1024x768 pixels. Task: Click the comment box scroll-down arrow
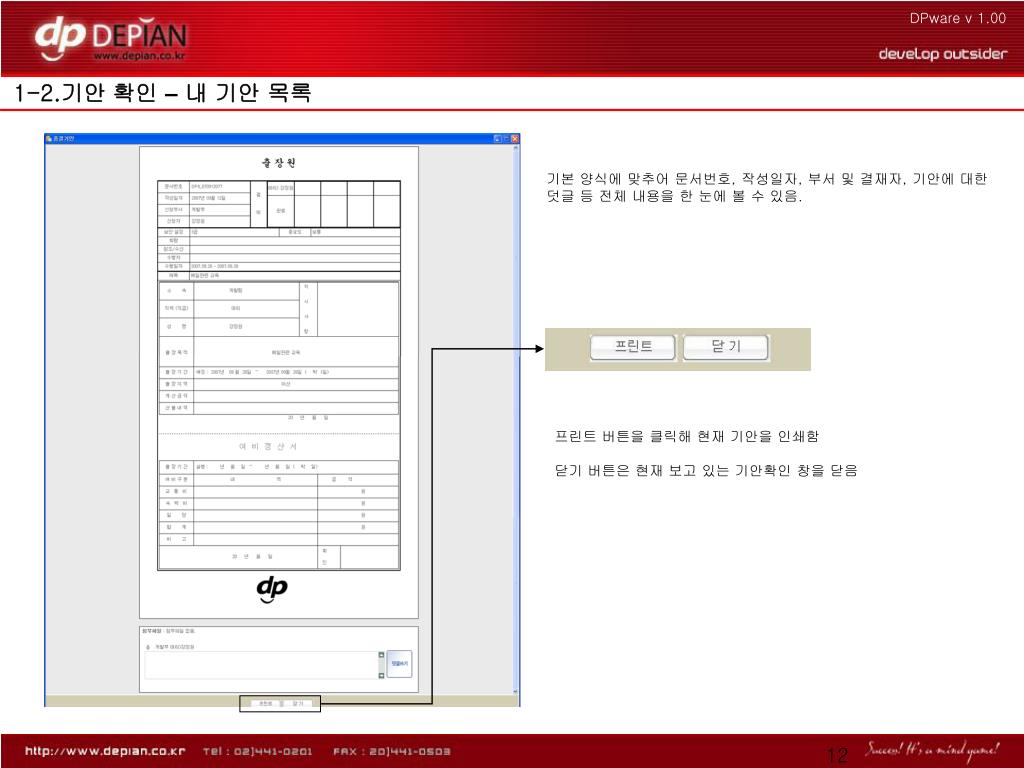pos(381,675)
